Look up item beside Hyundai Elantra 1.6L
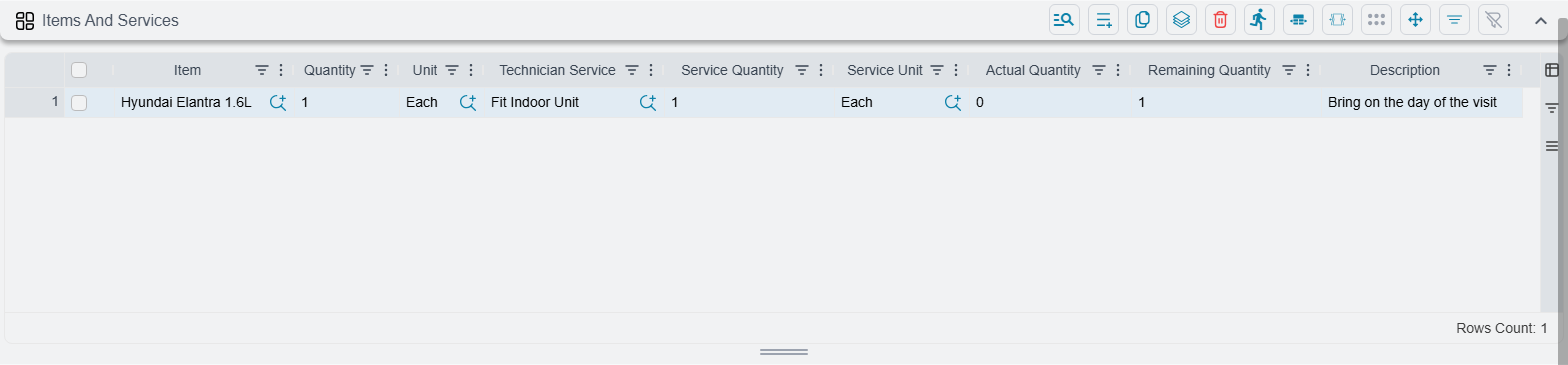 click(x=278, y=102)
